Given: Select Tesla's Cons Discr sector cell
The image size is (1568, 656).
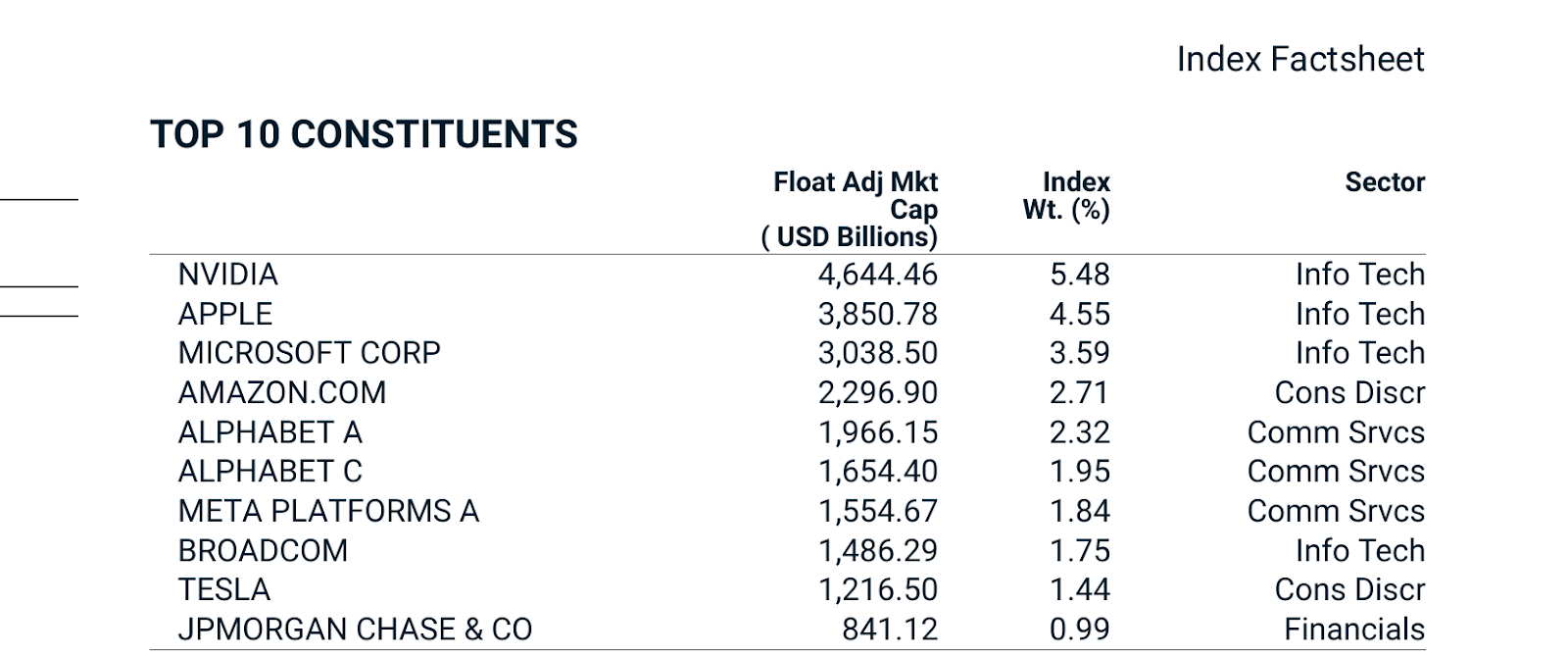Looking at the screenshot, I should (x=1349, y=589).
